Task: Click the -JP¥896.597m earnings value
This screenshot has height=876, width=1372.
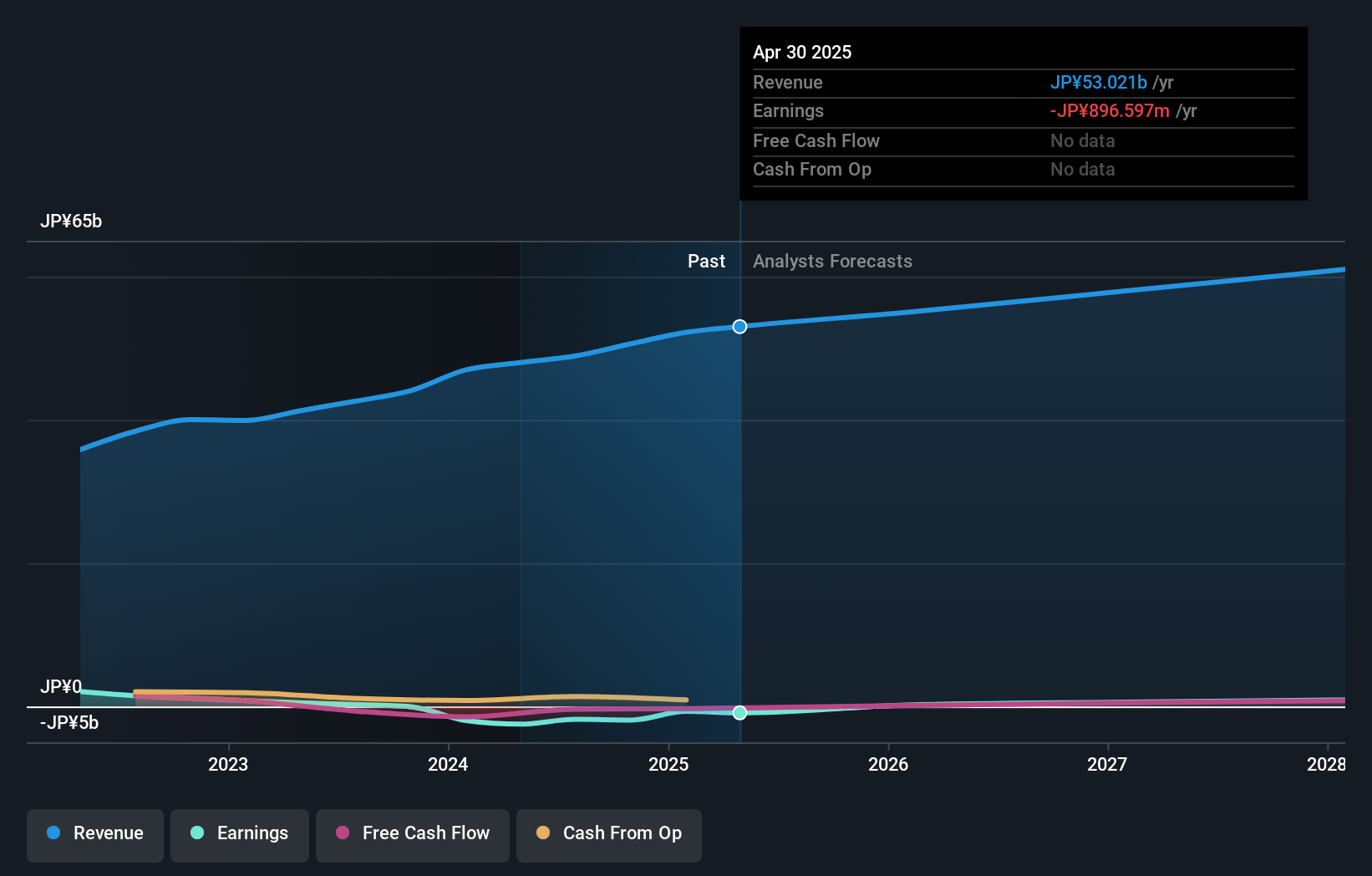Action: click(x=1110, y=111)
